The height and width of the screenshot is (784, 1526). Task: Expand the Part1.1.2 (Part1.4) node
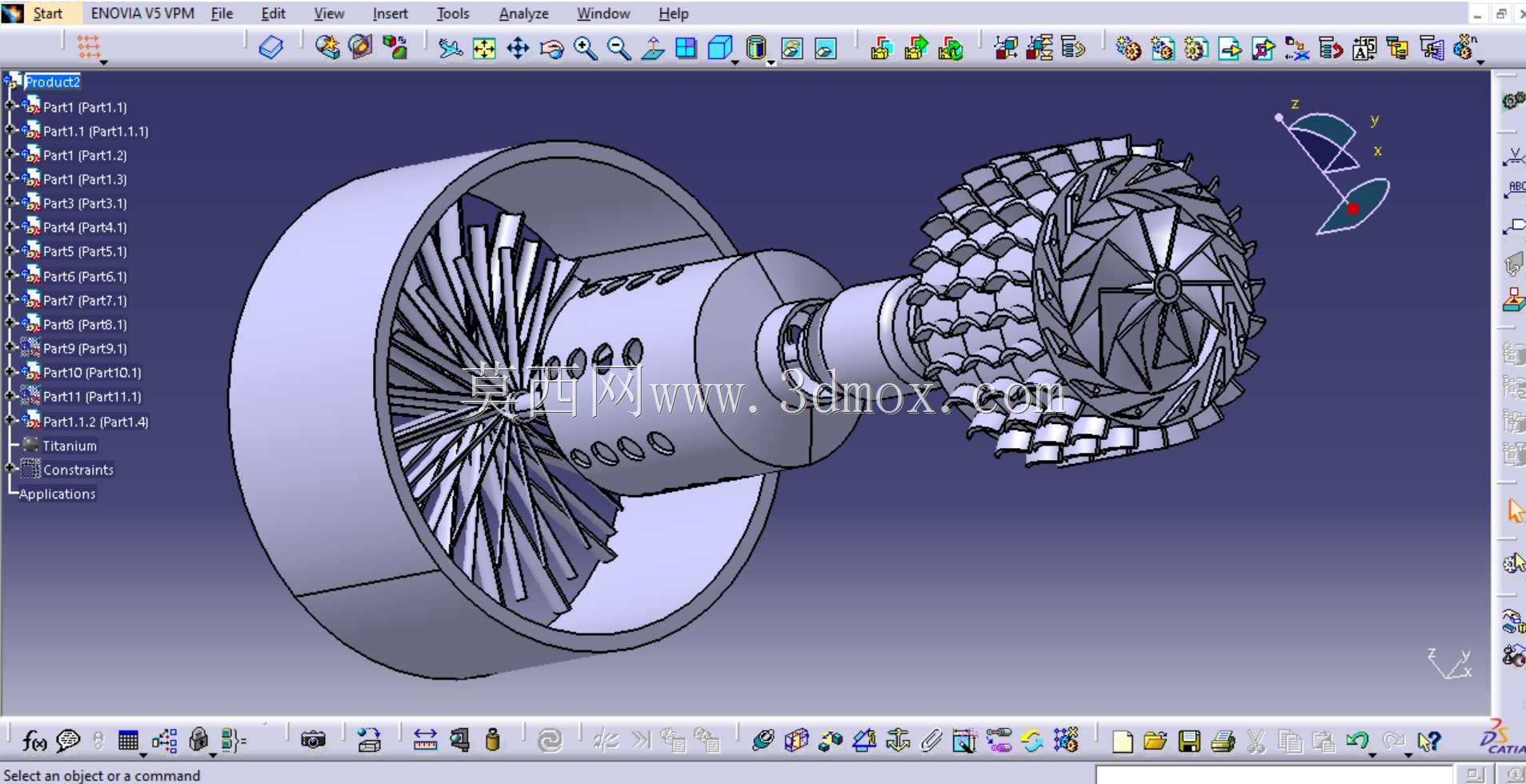[x=10, y=421]
